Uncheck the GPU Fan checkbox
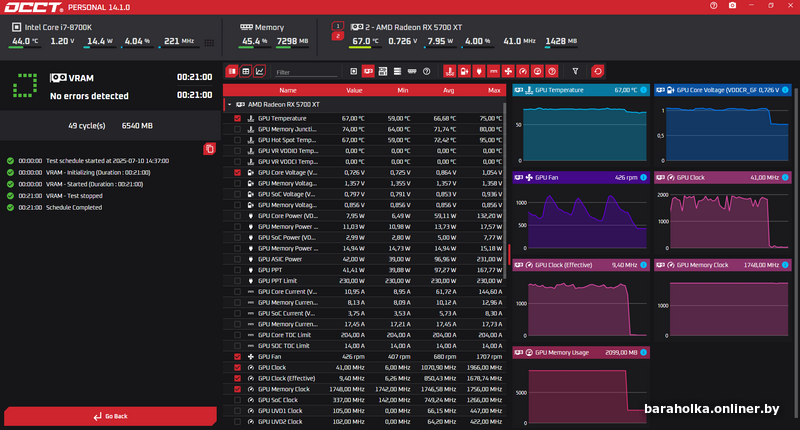 coord(237,357)
